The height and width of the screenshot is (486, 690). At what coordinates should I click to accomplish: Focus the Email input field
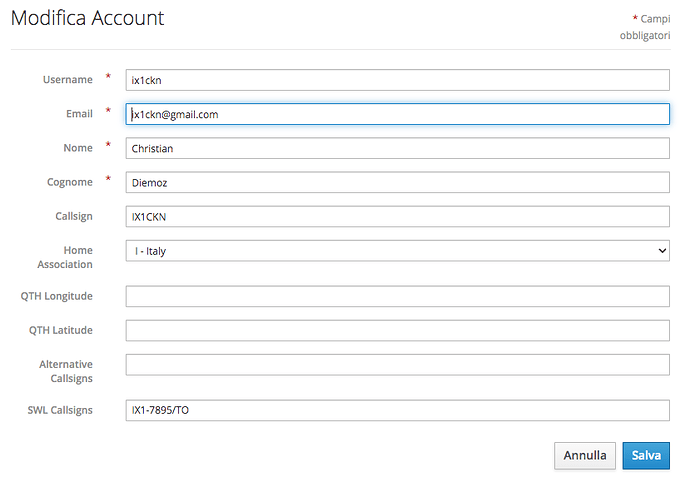397,114
